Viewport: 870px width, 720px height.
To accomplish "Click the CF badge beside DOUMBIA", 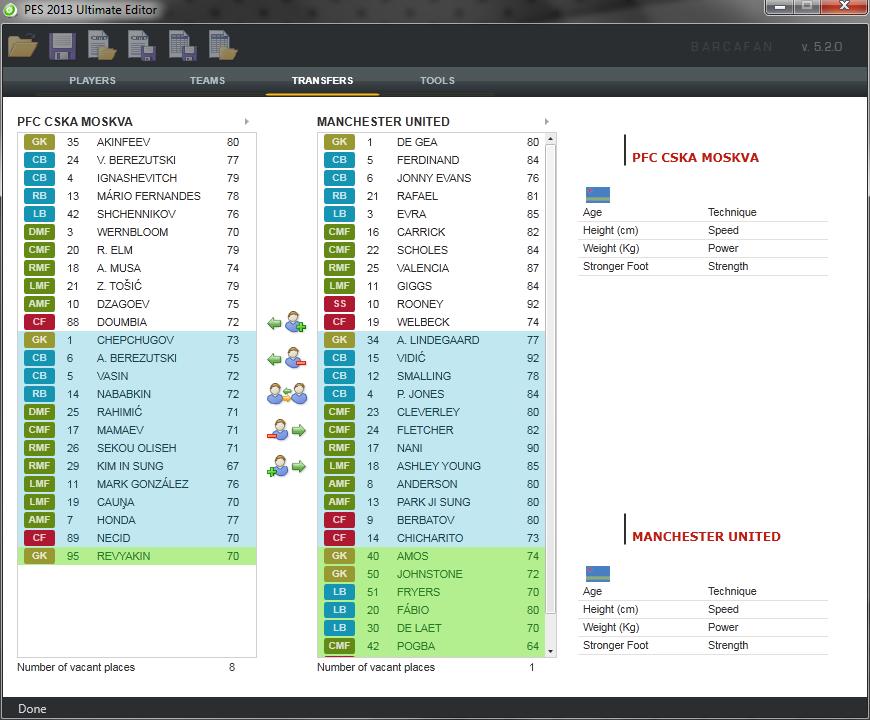I will pos(39,322).
